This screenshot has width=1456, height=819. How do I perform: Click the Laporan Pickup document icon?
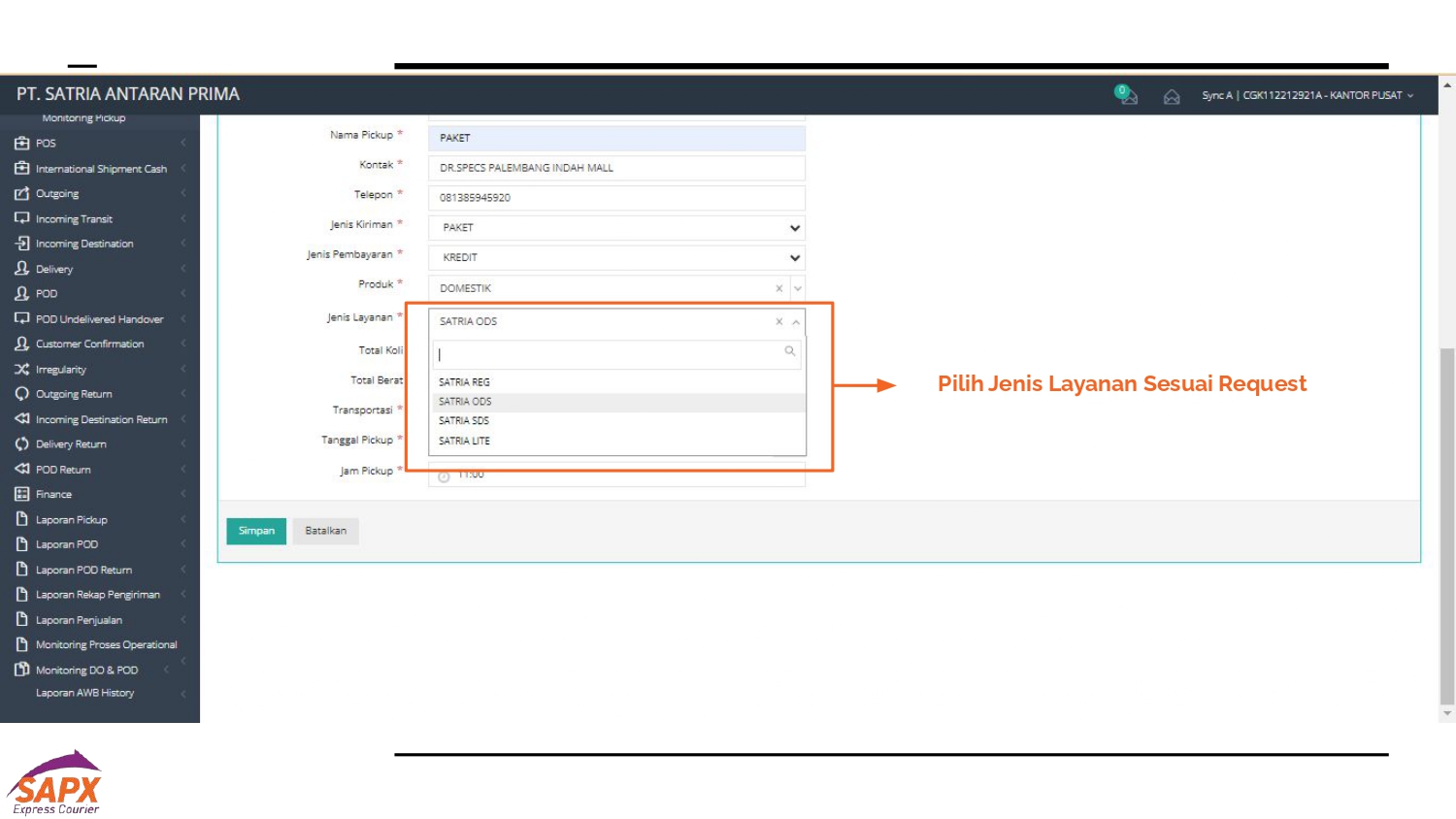click(x=21, y=519)
